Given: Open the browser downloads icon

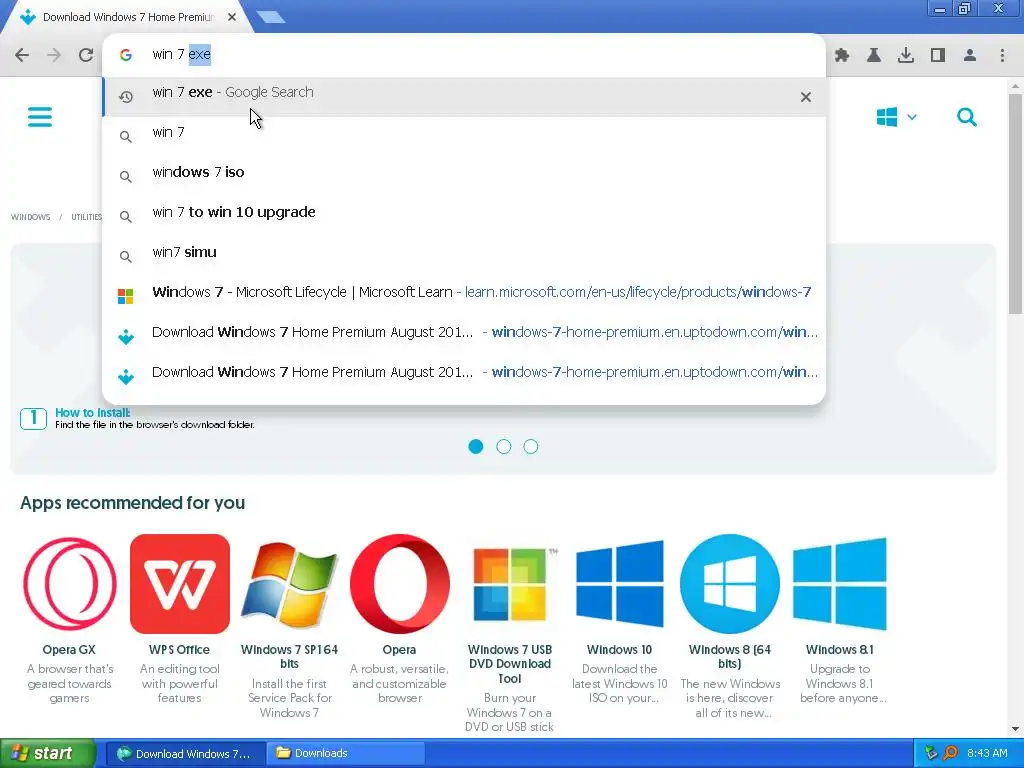Looking at the screenshot, I should (906, 56).
